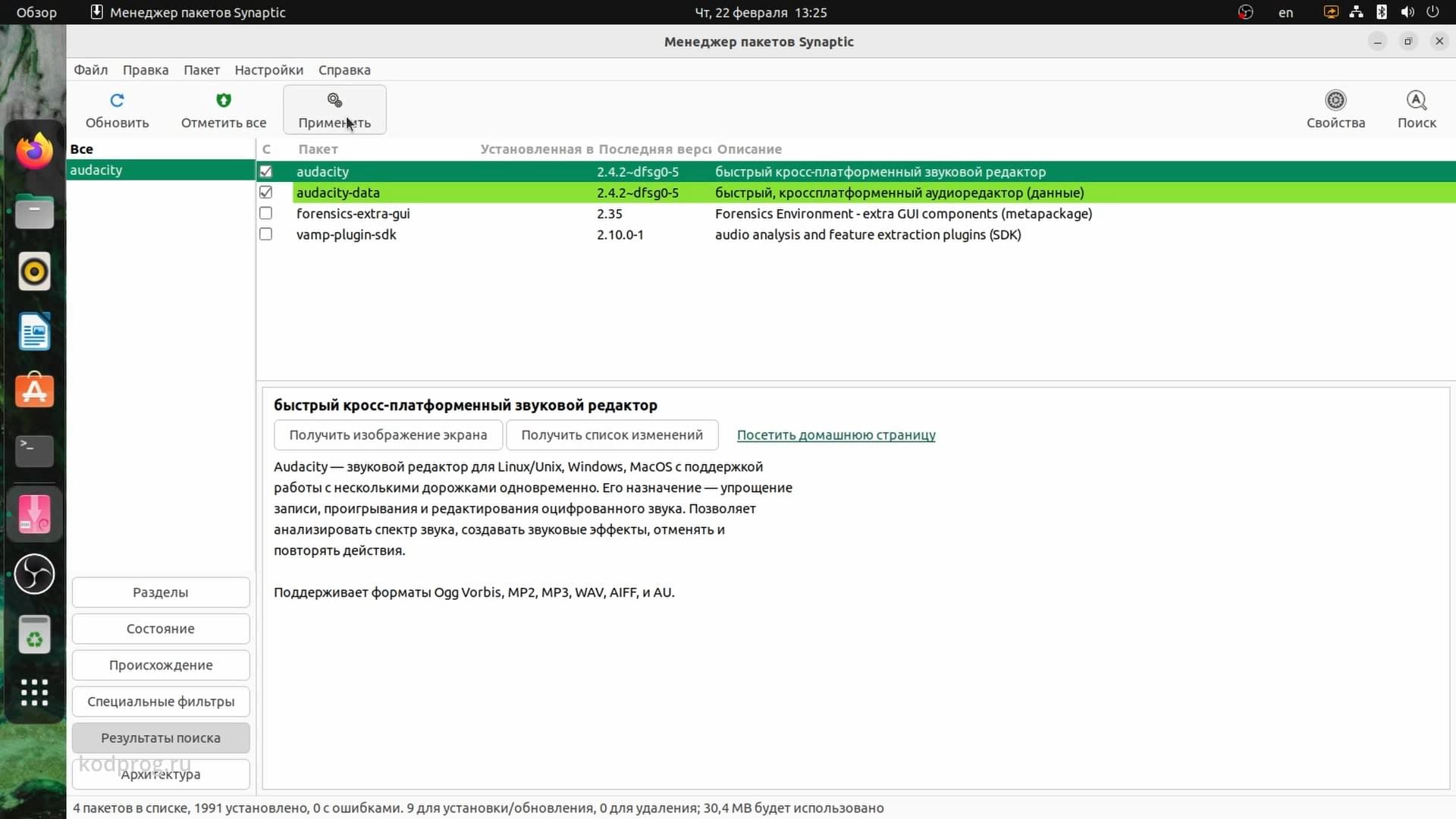Select audacity search entry in left list

[160, 170]
